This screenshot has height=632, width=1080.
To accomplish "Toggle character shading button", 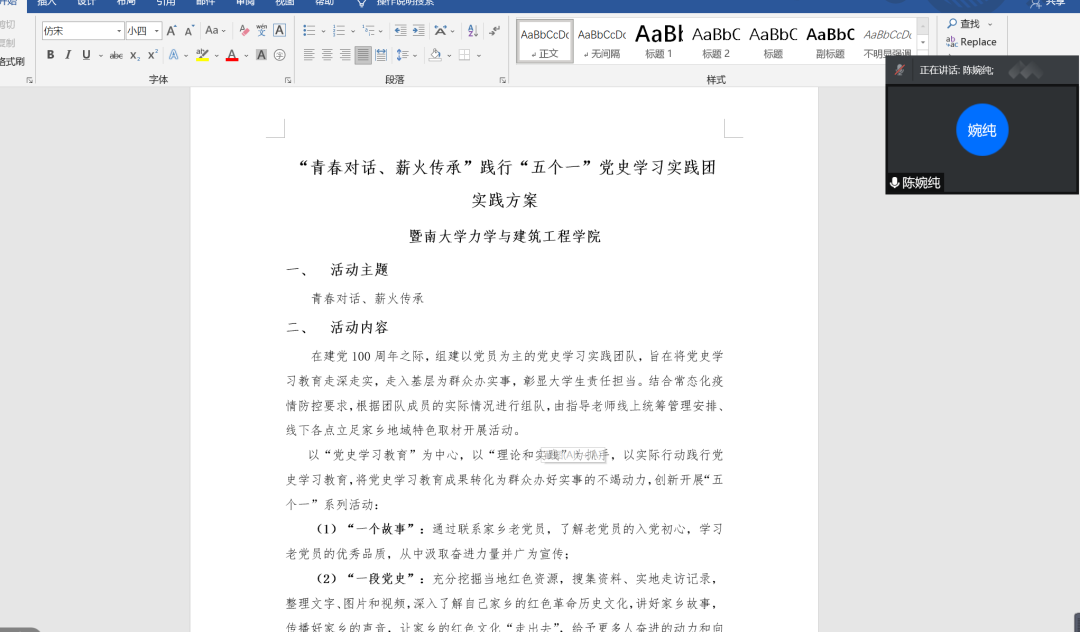I will coord(261,54).
